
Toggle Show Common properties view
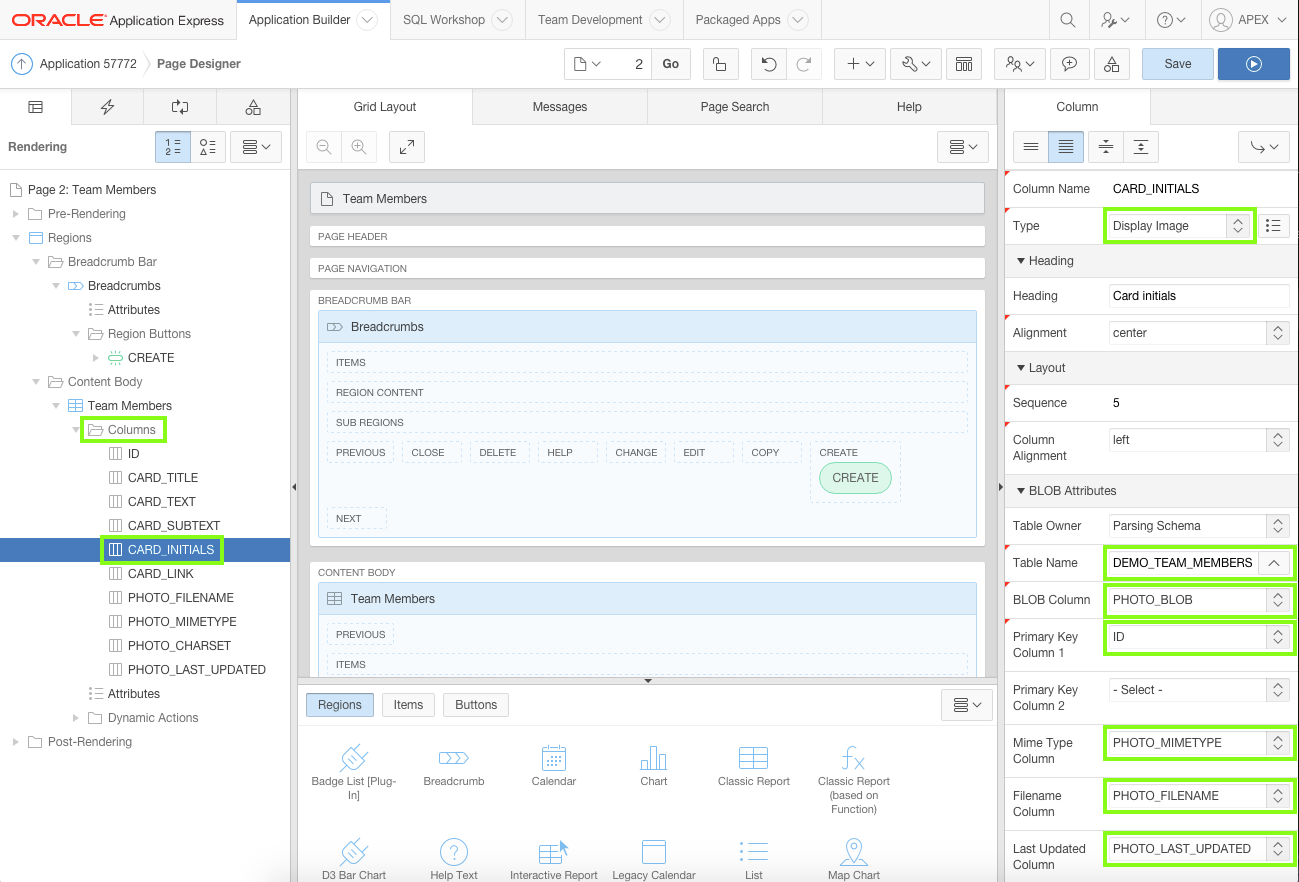tap(1031, 146)
